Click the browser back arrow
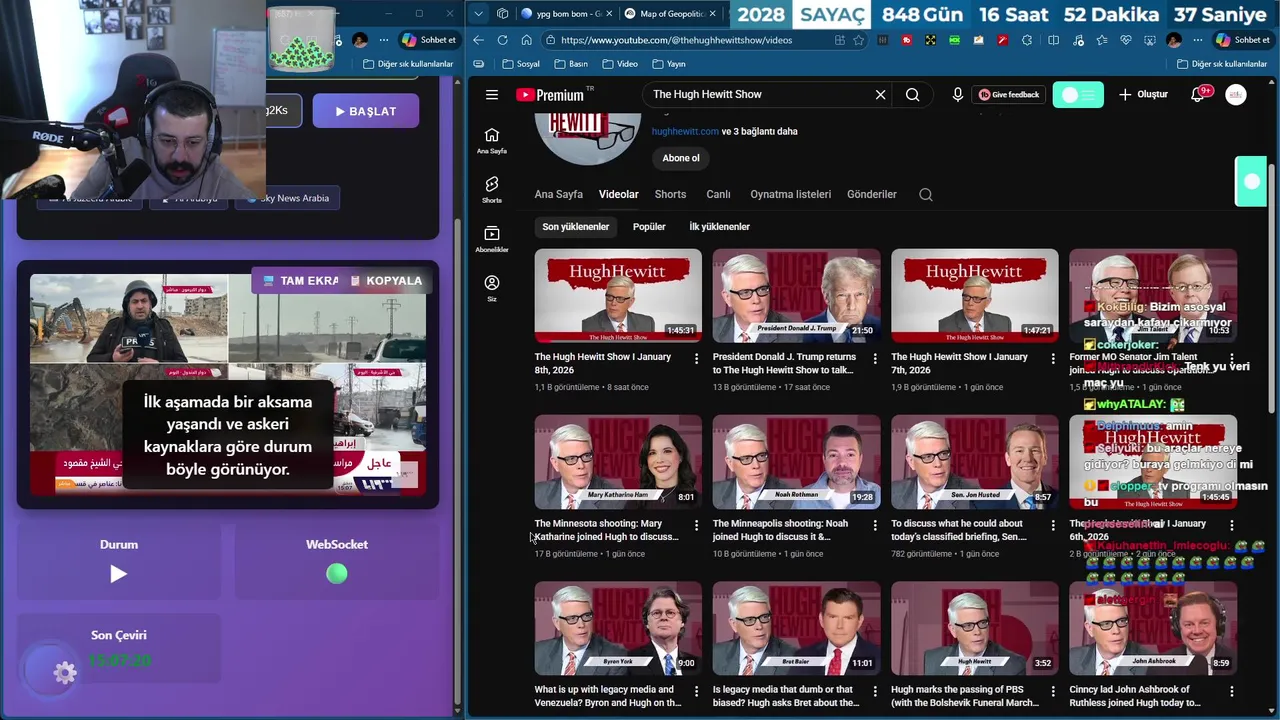This screenshot has height=720, width=1280. [478, 40]
